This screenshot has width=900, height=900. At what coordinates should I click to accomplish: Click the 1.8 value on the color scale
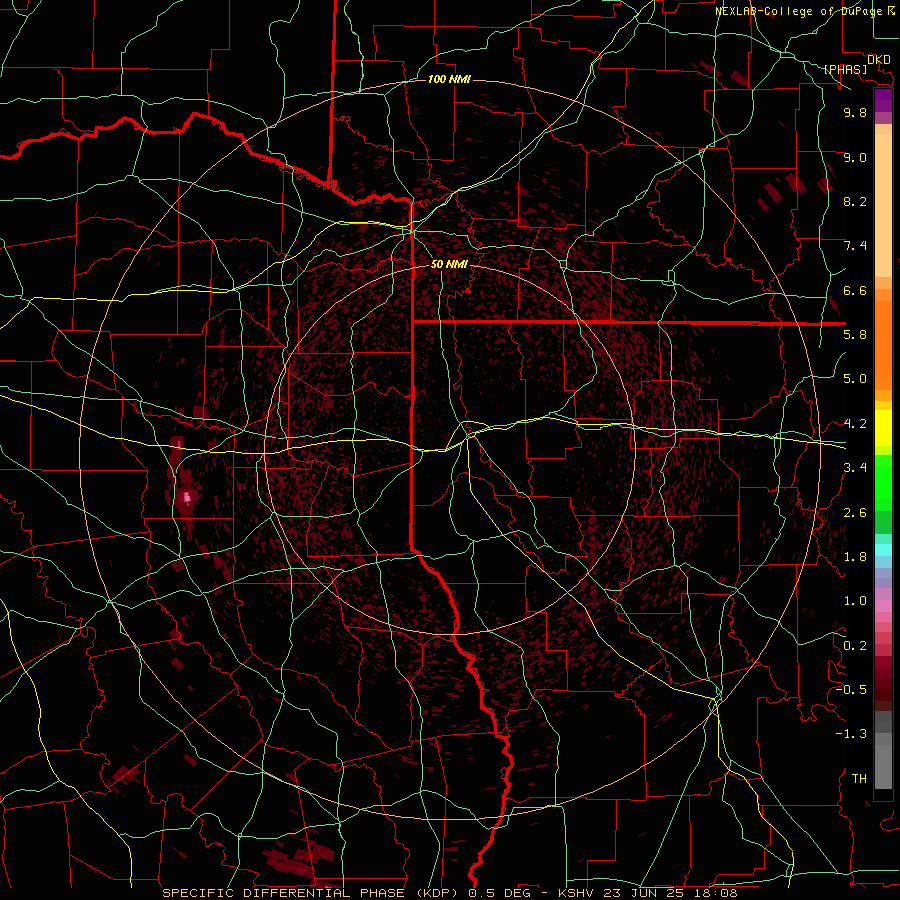(855, 557)
